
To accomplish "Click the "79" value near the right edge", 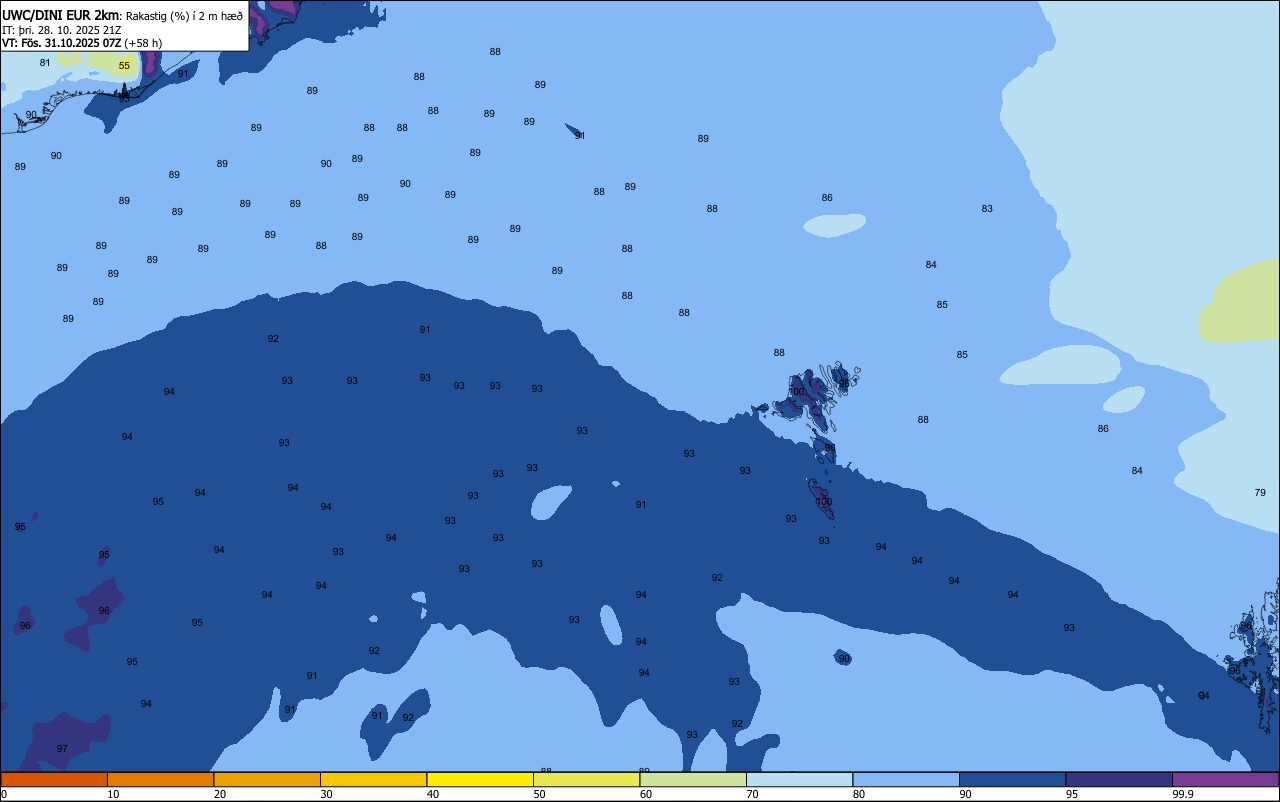I will pos(1260,492).
